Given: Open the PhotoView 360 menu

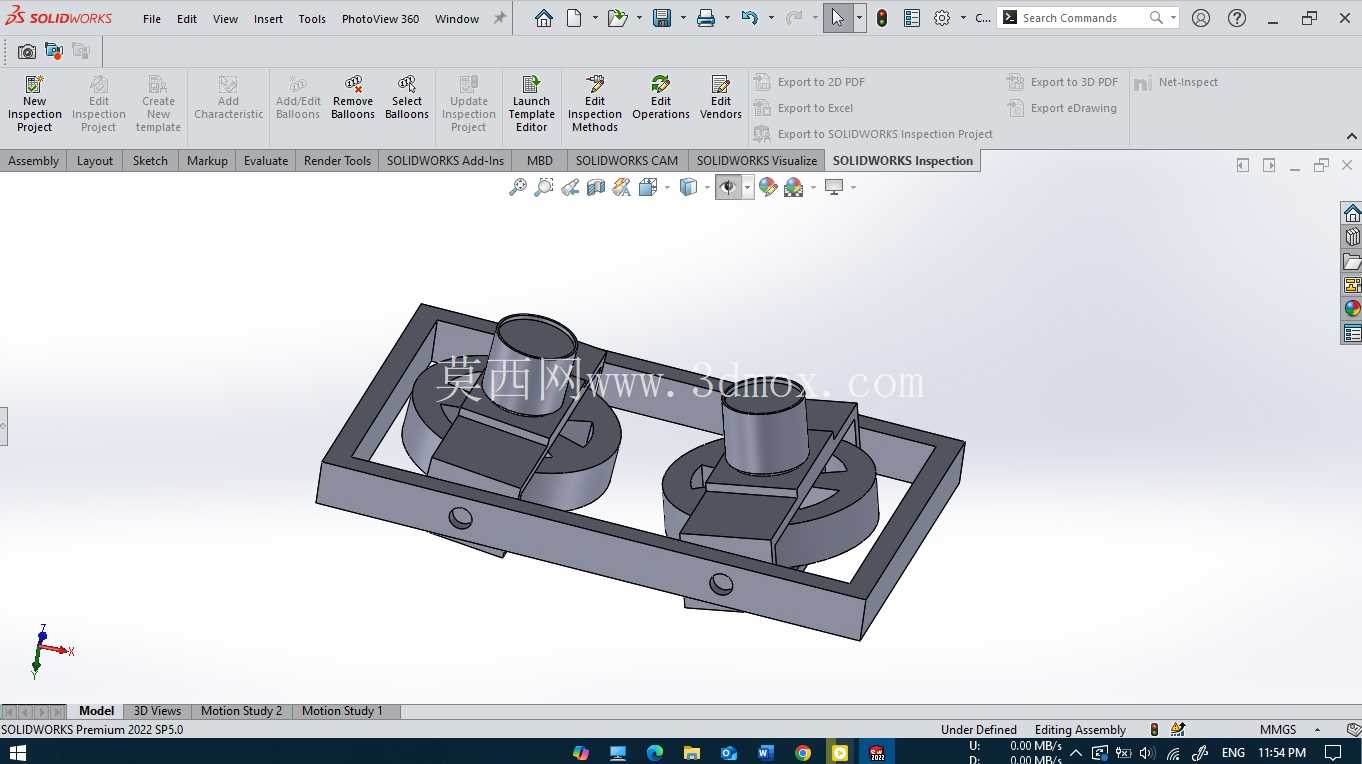Looking at the screenshot, I should click(380, 19).
